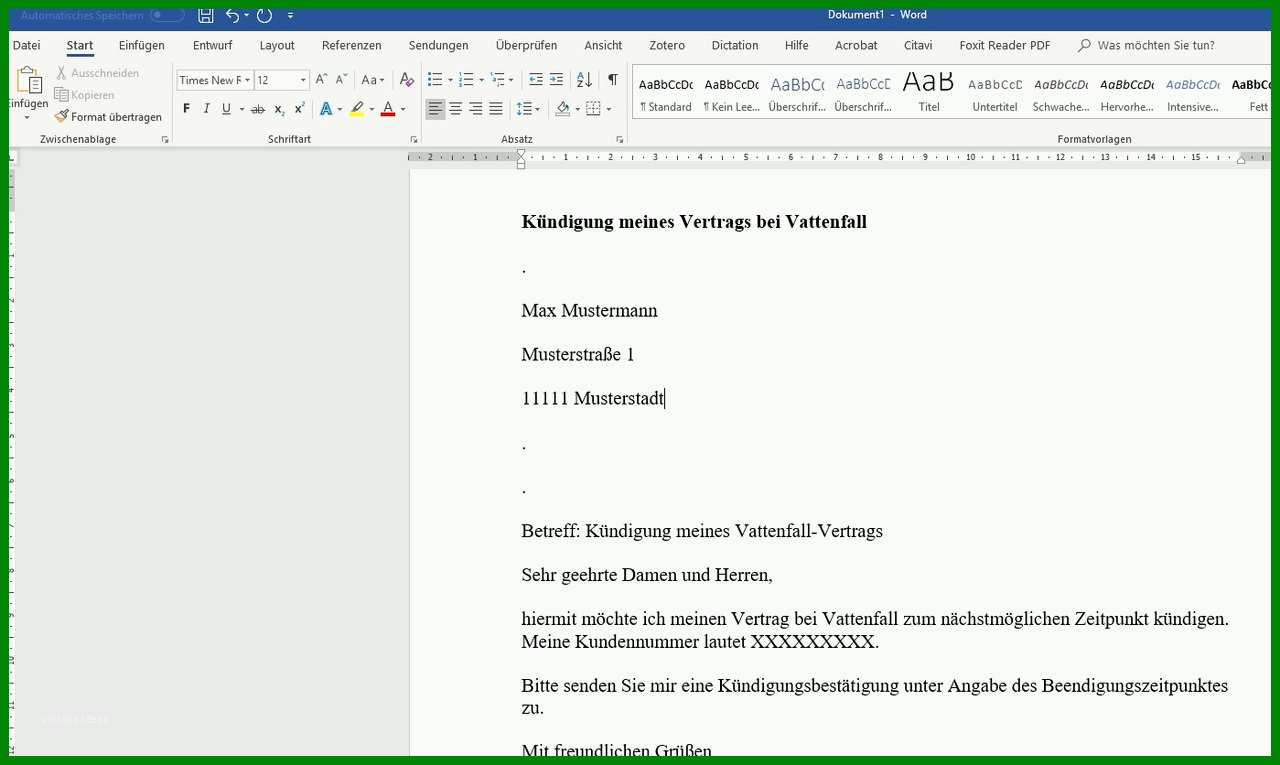This screenshot has height=765, width=1280.
Task: Click the Was möchten Sie tun search field
Action: [1156, 45]
